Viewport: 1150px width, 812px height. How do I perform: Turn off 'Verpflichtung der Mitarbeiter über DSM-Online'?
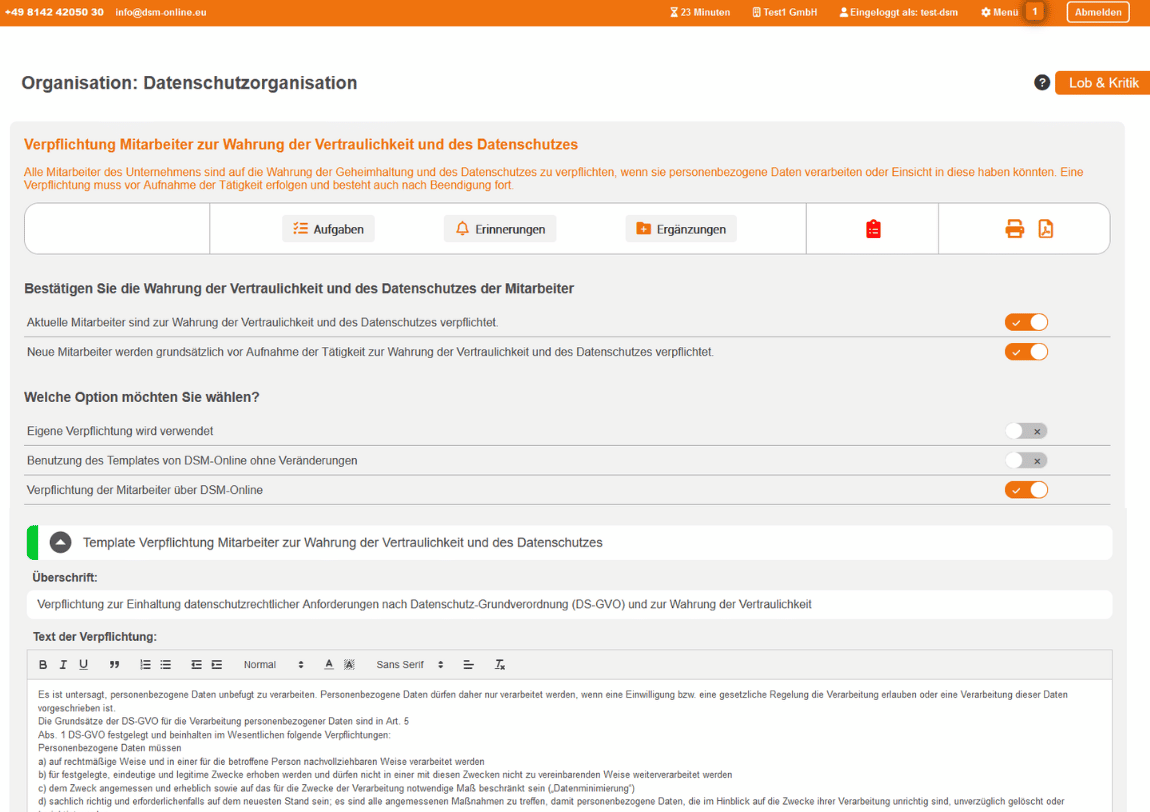1026,489
